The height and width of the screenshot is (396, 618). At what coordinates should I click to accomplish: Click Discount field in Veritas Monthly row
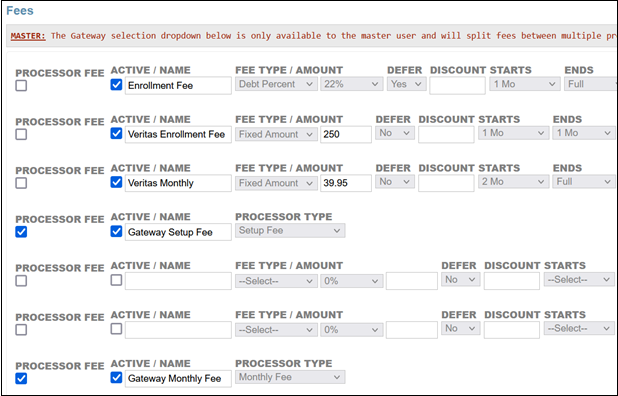click(446, 183)
